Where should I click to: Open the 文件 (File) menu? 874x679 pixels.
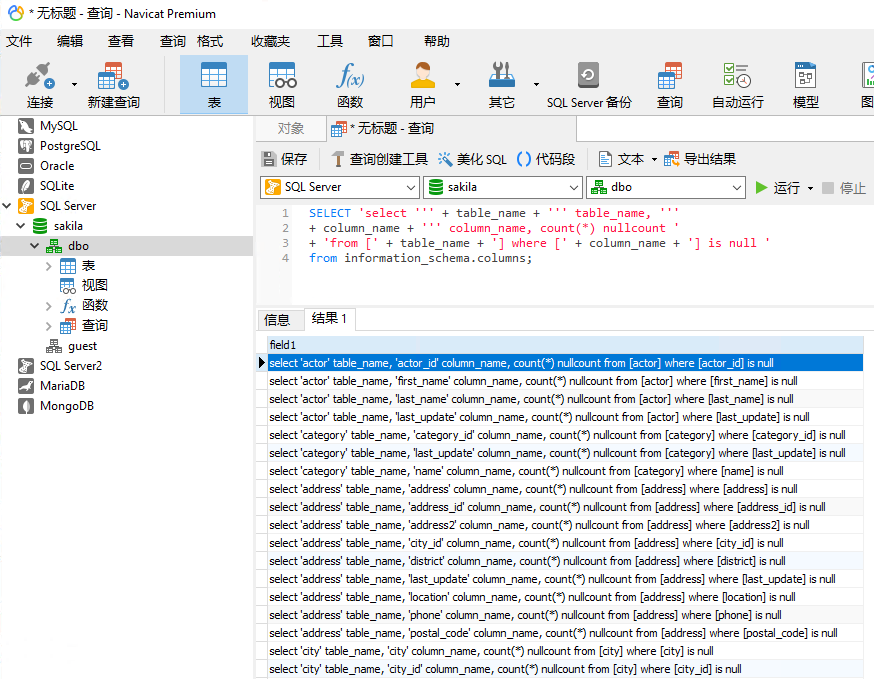point(19,41)
